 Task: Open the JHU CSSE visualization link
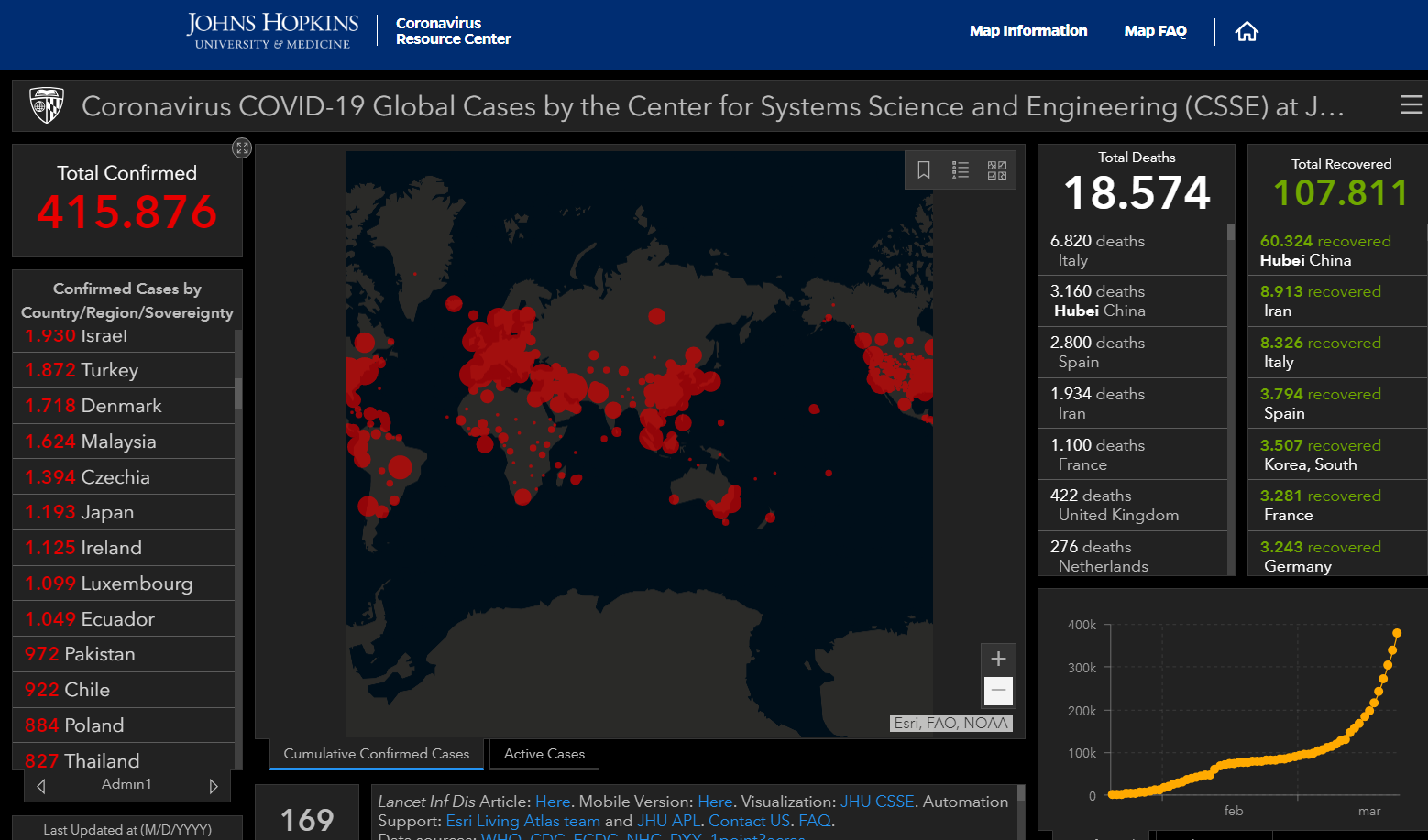click(877, 802)
